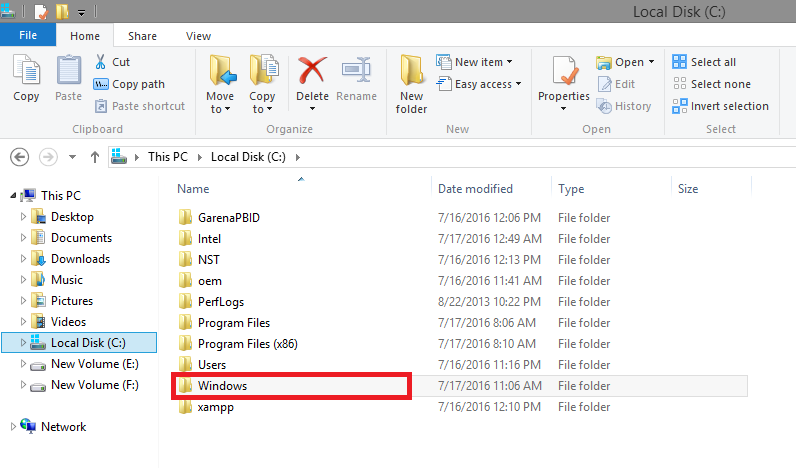Click the red Delete X icon

(312, 70)
